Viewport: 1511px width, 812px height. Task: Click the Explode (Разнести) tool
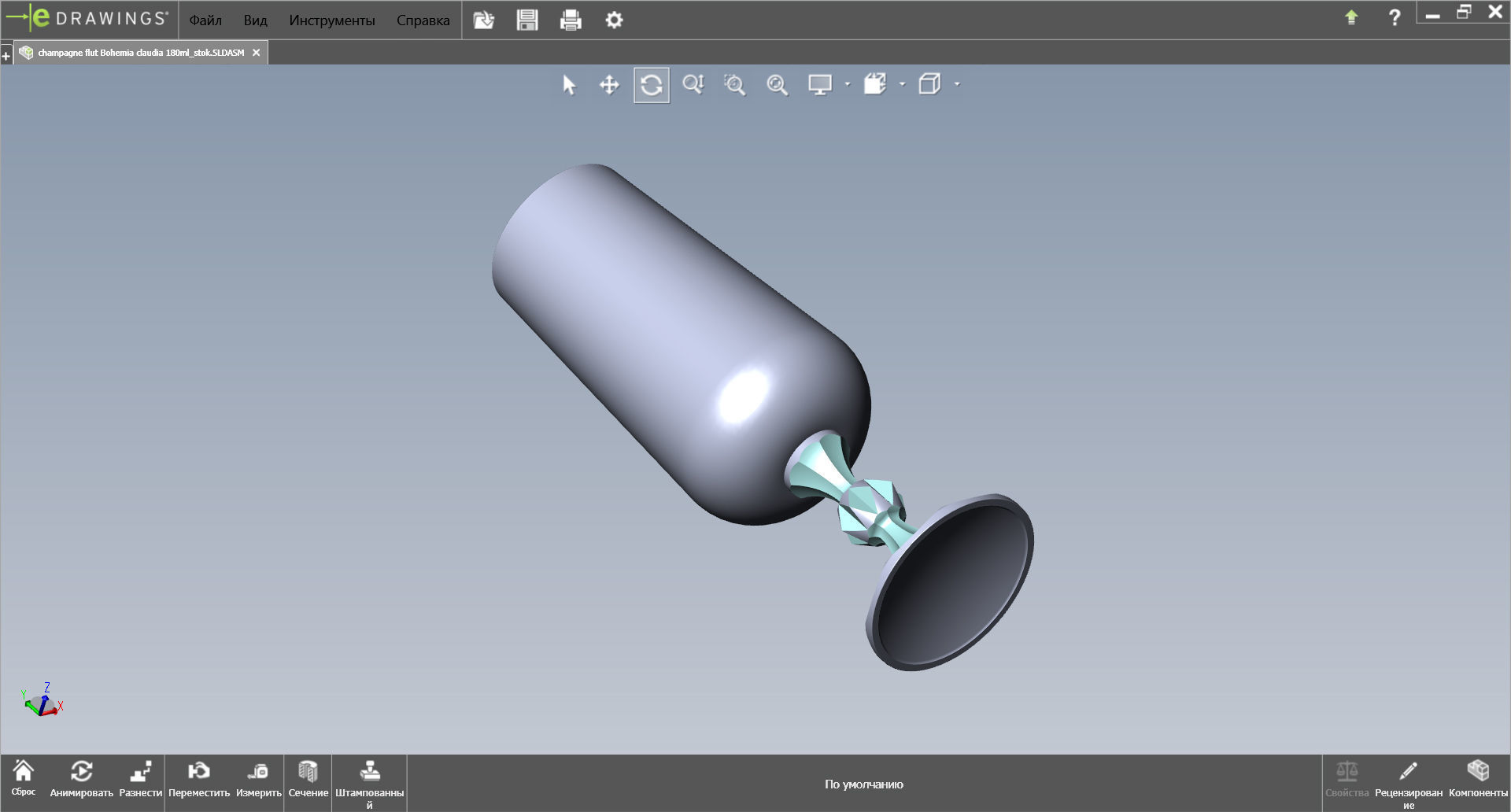(x=140, y=779)
